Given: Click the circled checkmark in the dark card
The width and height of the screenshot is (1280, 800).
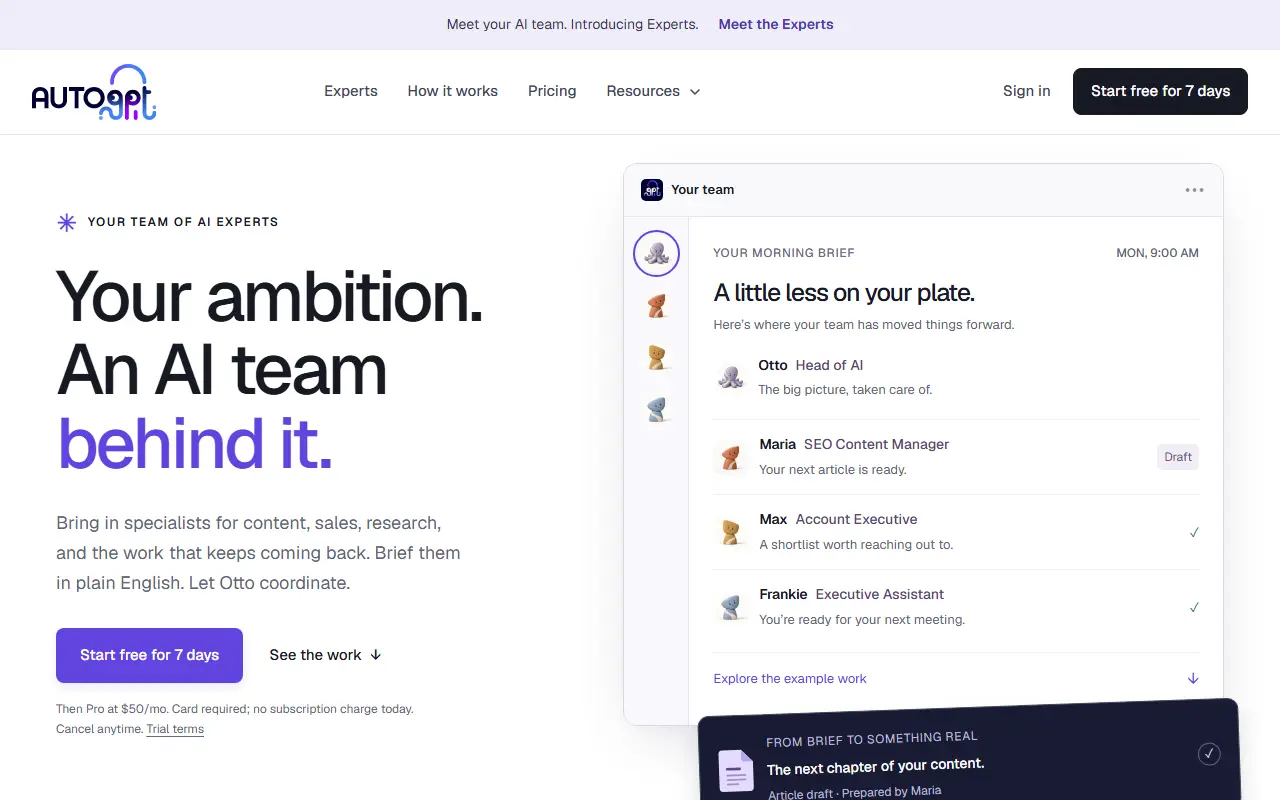Looking at the screenshot, I should pos(1209,753).
